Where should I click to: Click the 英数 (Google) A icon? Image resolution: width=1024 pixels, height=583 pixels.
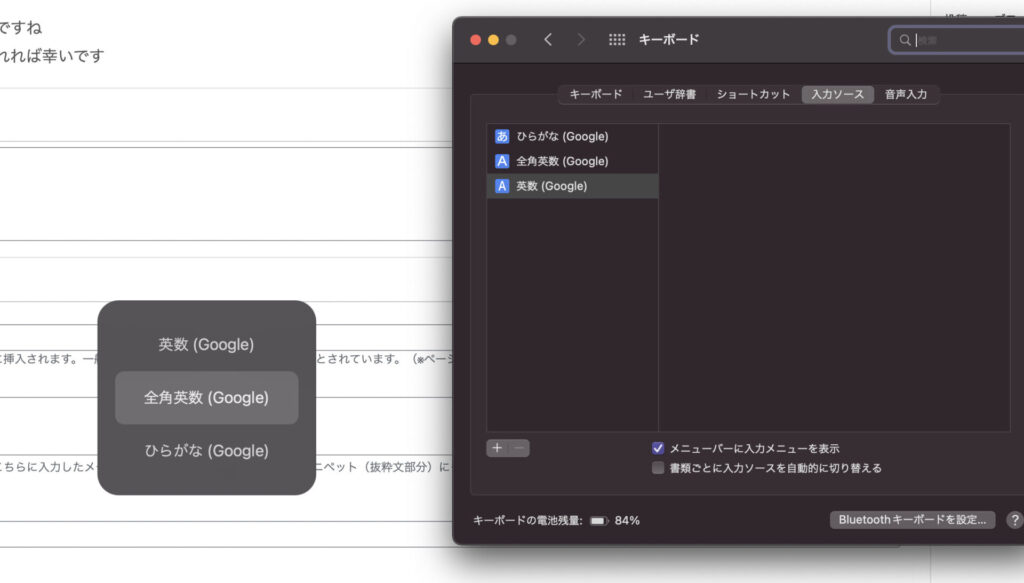pos(502,186)
